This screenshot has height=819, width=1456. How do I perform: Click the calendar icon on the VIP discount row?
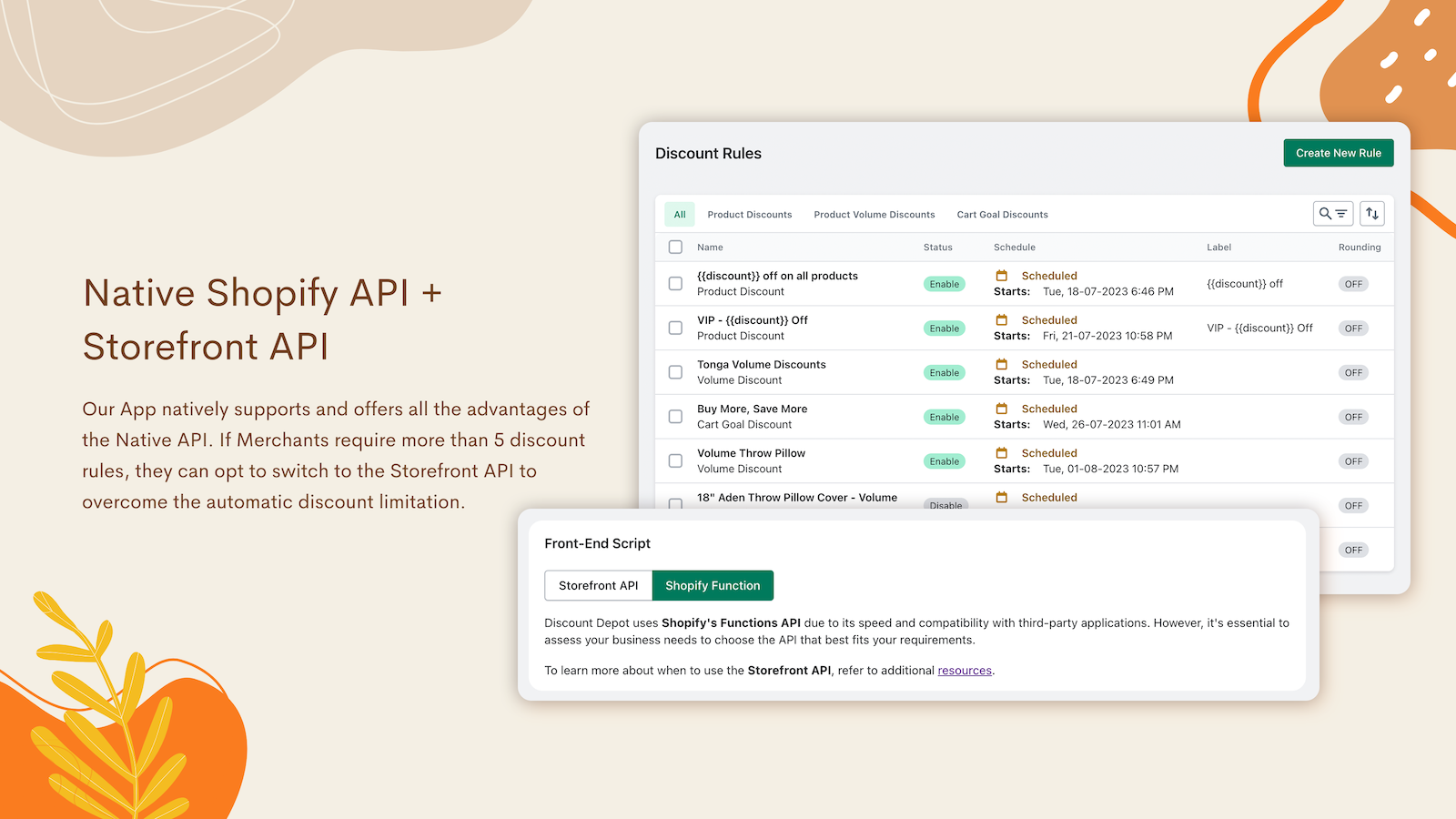coord(1002,319)
